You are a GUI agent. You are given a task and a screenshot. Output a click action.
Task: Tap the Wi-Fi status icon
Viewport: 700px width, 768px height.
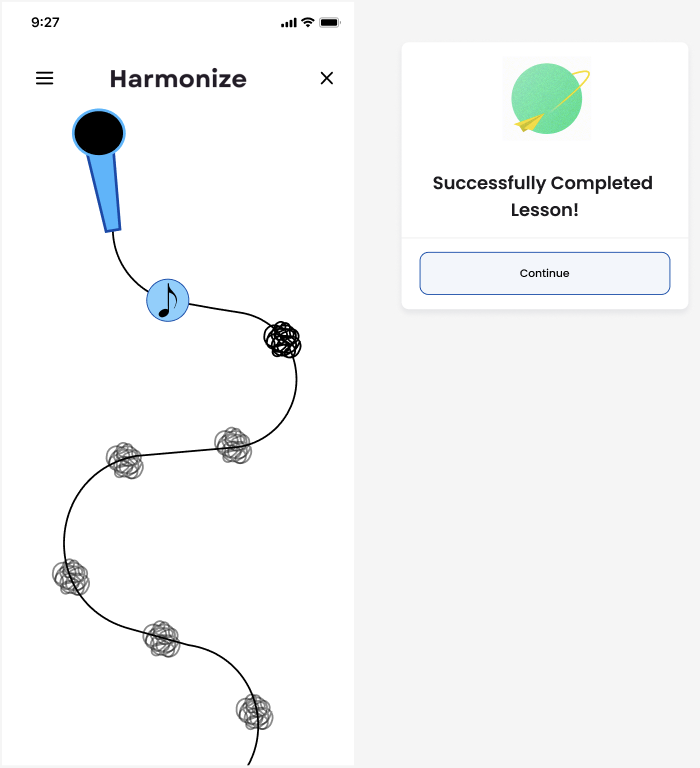click(308, 22)
